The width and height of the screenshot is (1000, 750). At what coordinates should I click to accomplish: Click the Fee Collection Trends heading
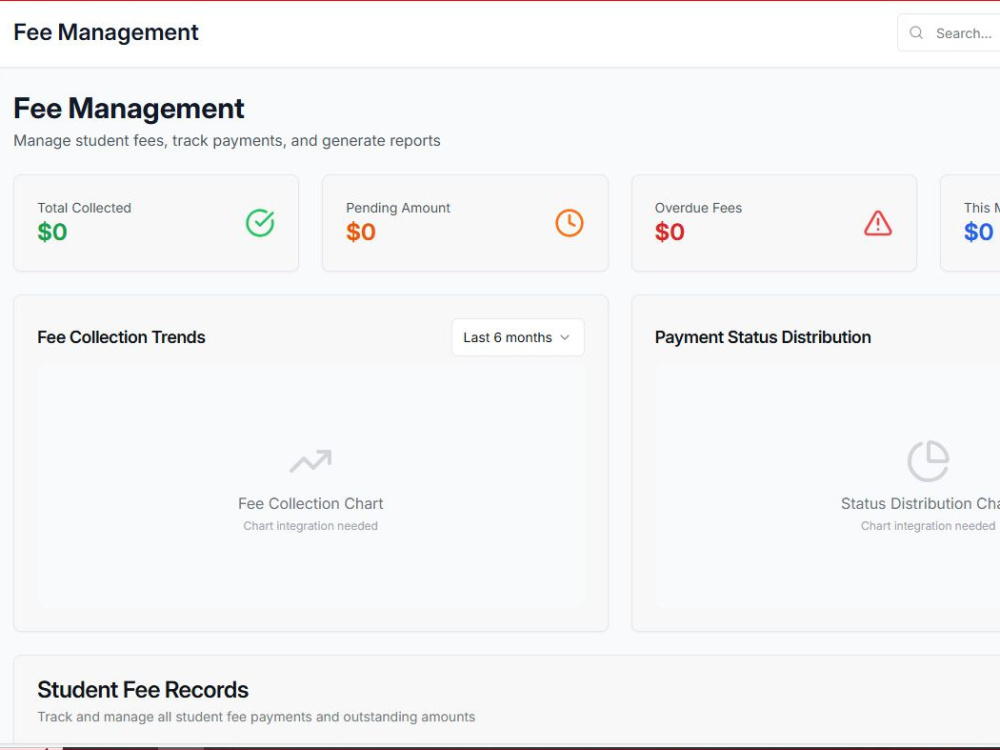[x=121, y=337]
